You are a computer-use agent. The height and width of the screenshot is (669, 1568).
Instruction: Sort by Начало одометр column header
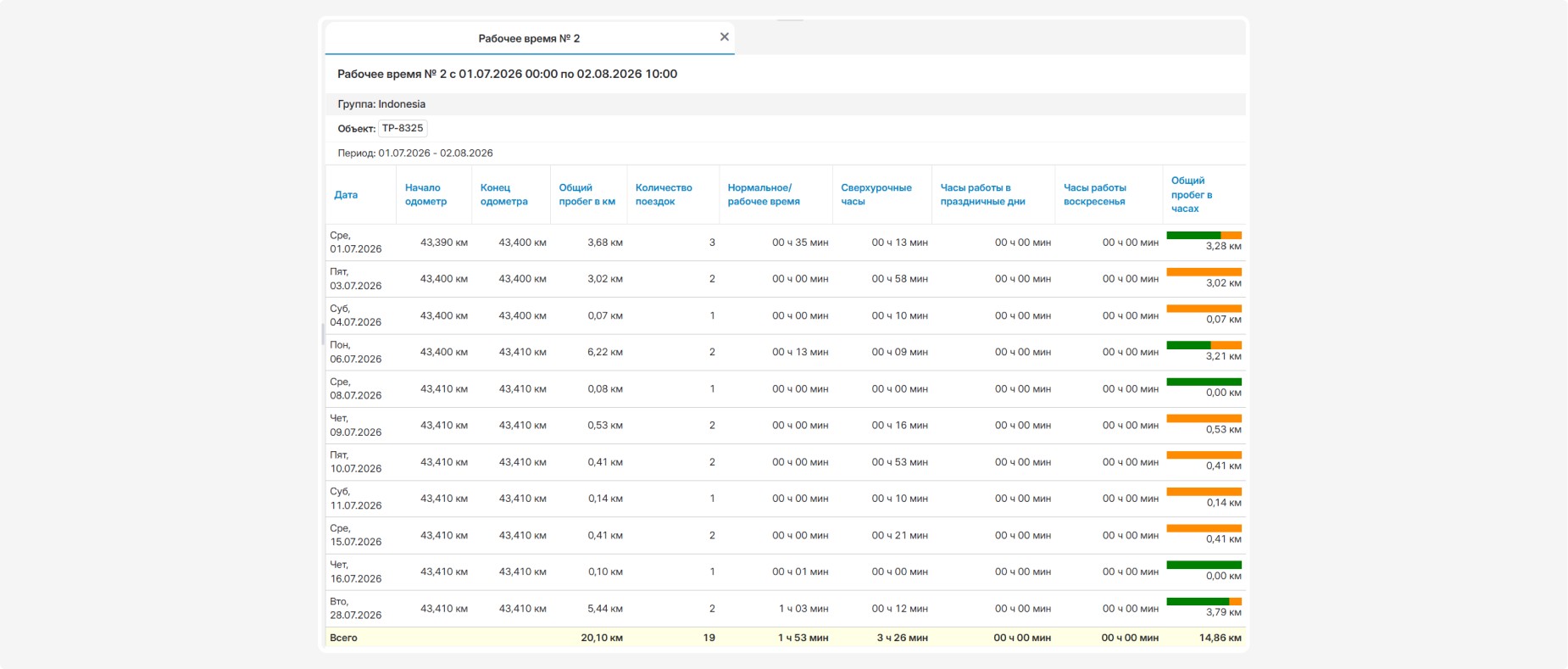(x=425, y=195)
